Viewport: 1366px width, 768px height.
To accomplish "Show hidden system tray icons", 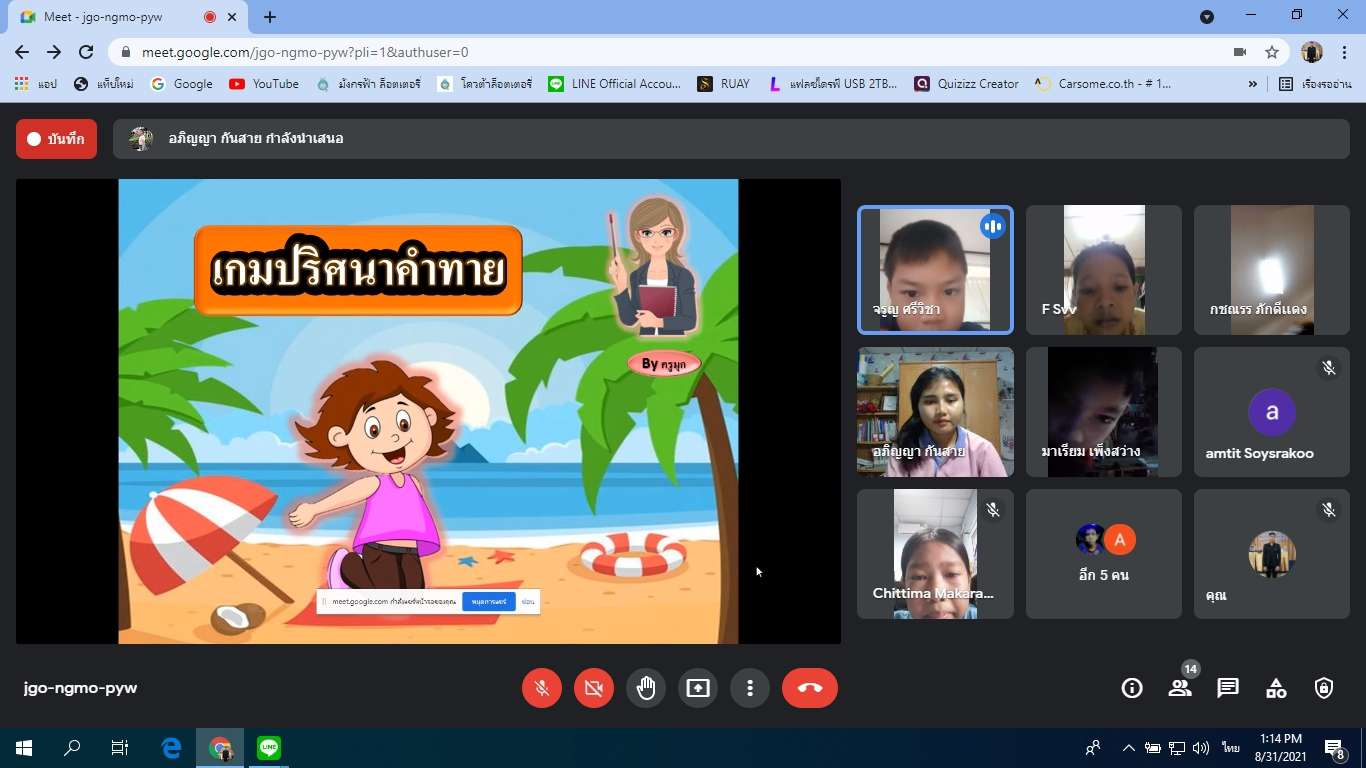I will coord(1129,748).
